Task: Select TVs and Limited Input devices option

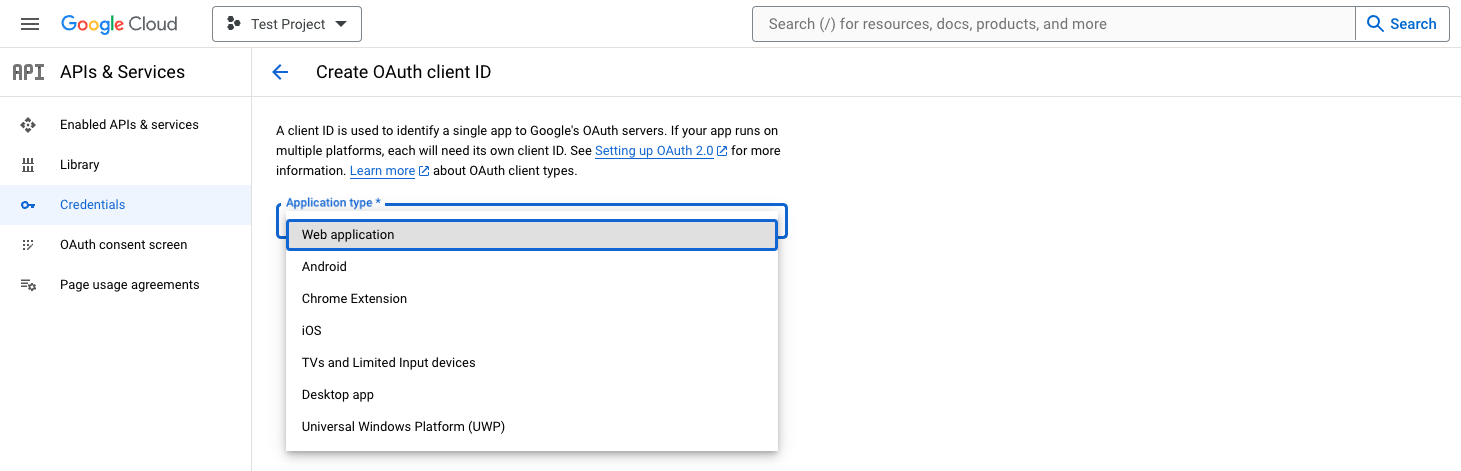Action: 532,363
